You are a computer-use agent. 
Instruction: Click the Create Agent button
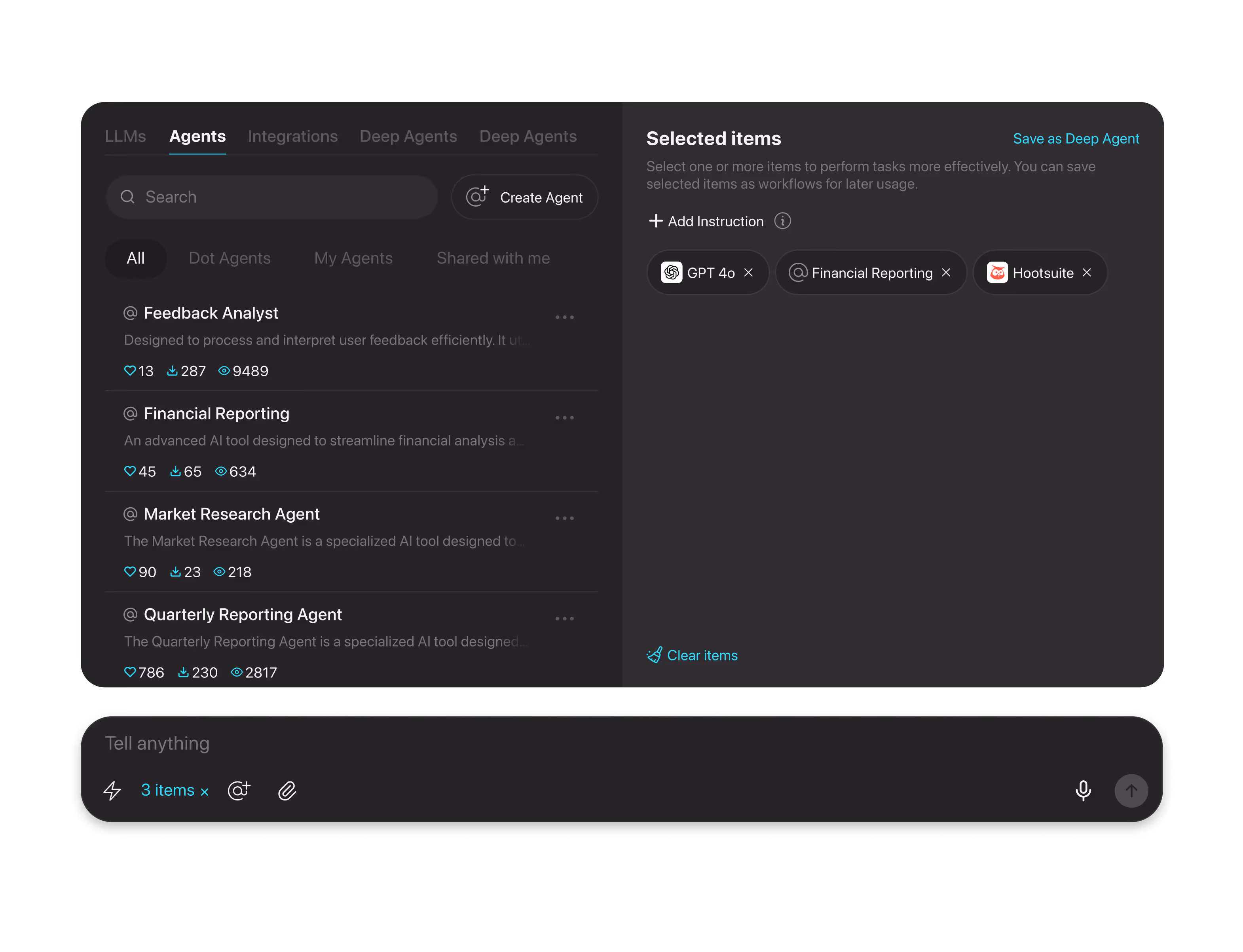tap(524, 197)
